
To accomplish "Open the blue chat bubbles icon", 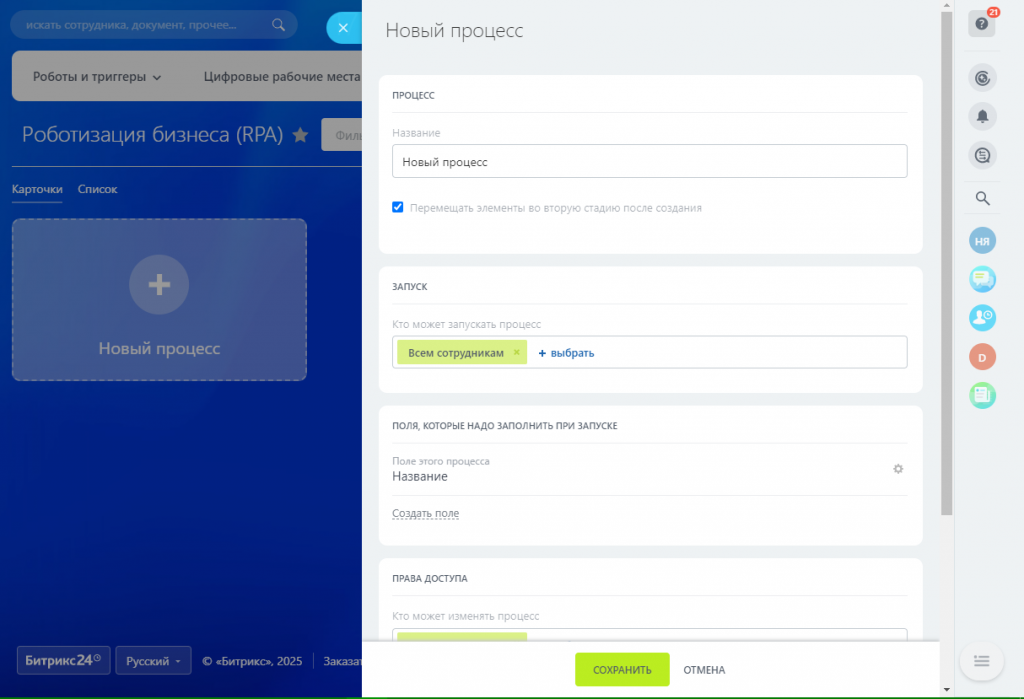I will (982, 280).
